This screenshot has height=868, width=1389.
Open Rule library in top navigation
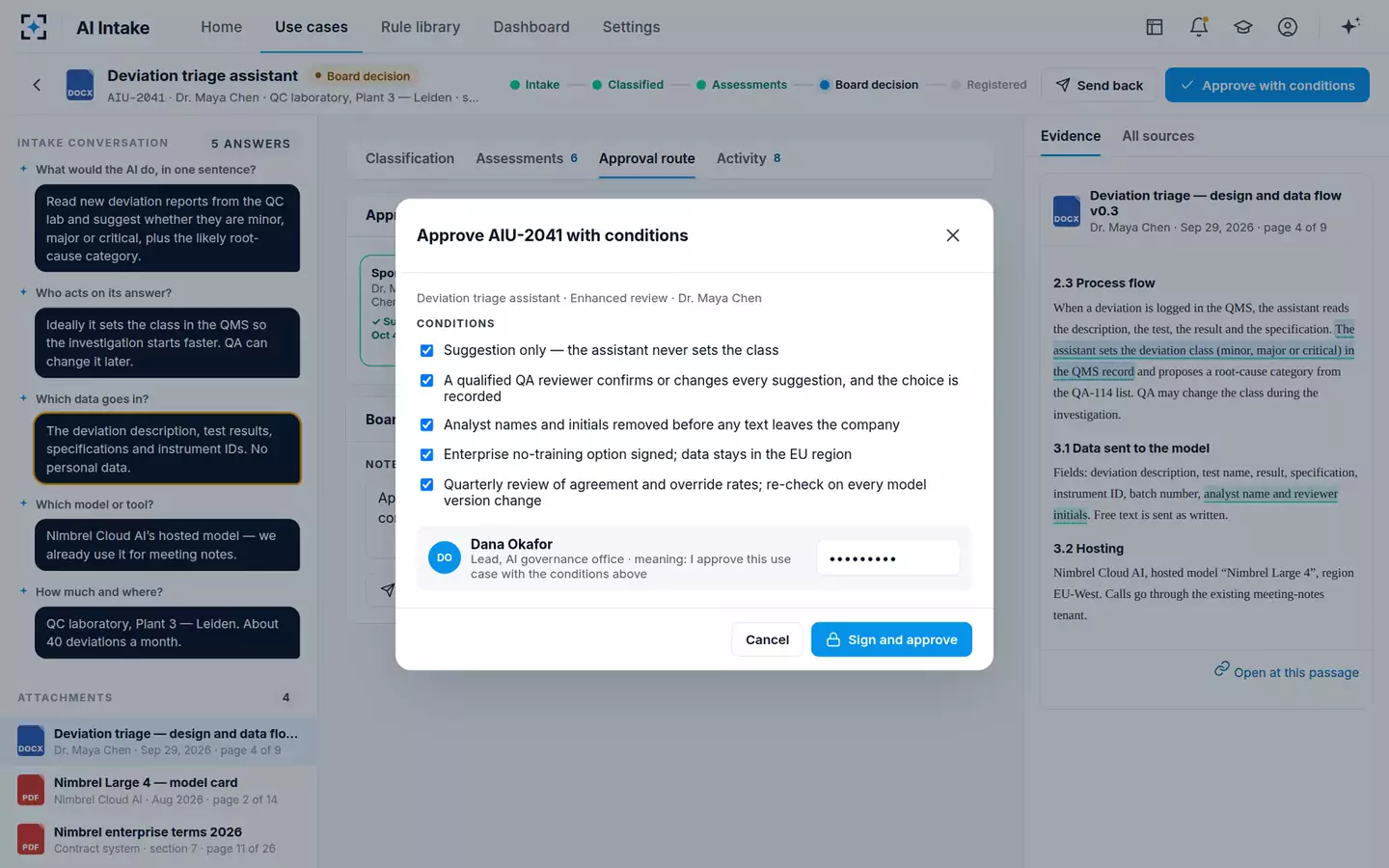pyautogui.click(x=421, y=27)
